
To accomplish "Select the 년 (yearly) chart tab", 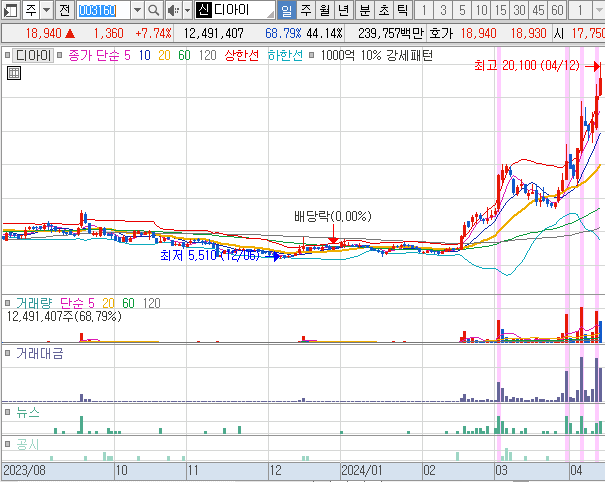I will (x=344, y=10).
